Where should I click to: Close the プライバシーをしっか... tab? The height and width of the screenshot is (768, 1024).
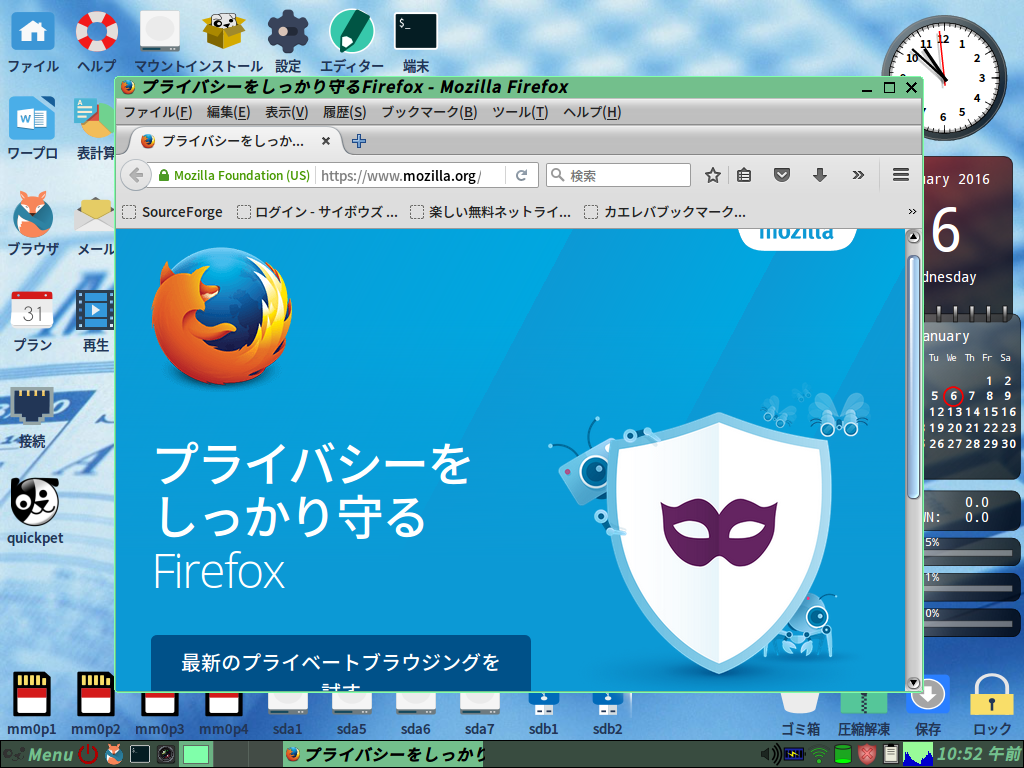[x=325, y=140]
